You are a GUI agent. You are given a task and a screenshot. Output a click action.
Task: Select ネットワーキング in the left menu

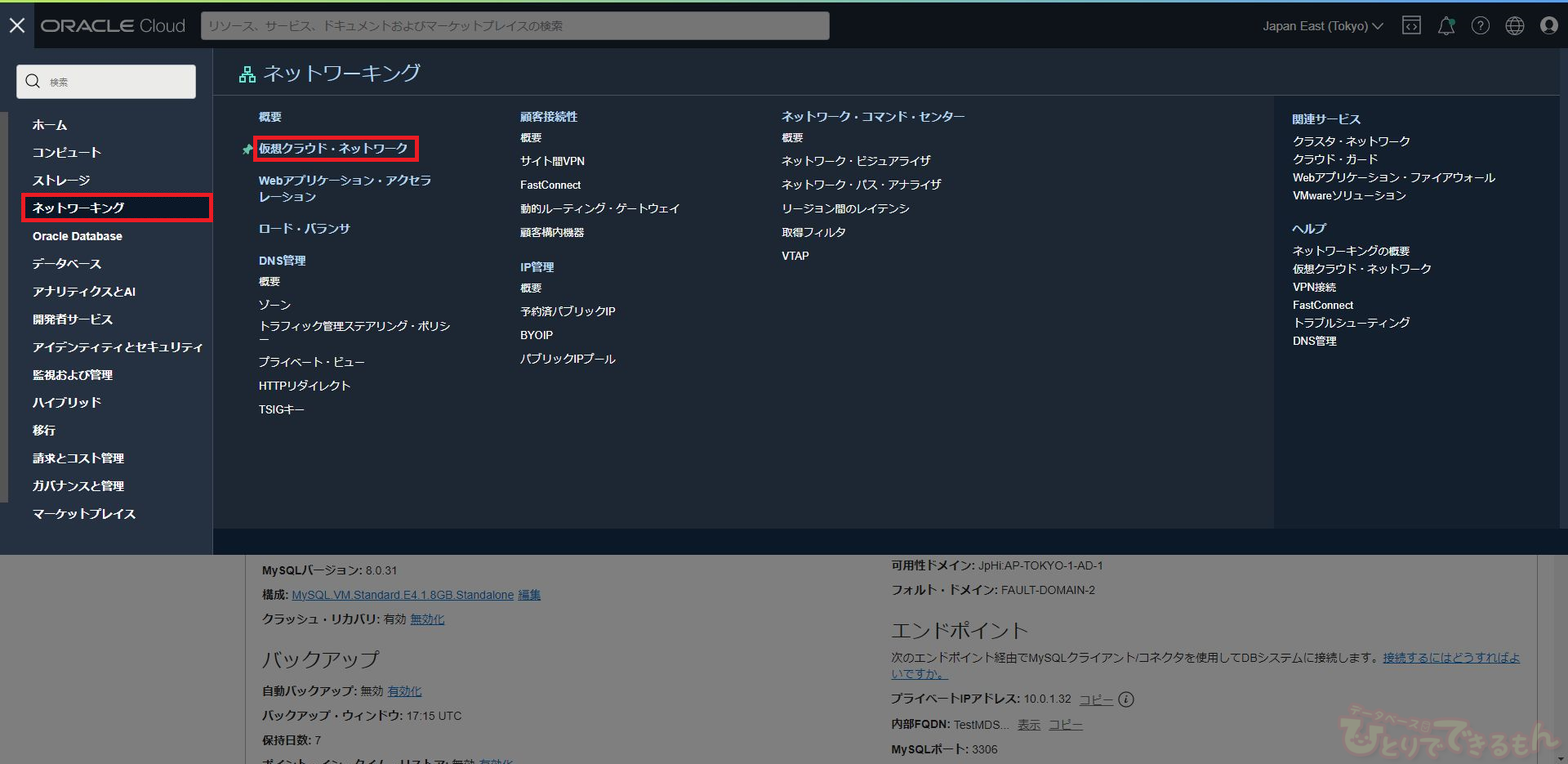[78, 208]
